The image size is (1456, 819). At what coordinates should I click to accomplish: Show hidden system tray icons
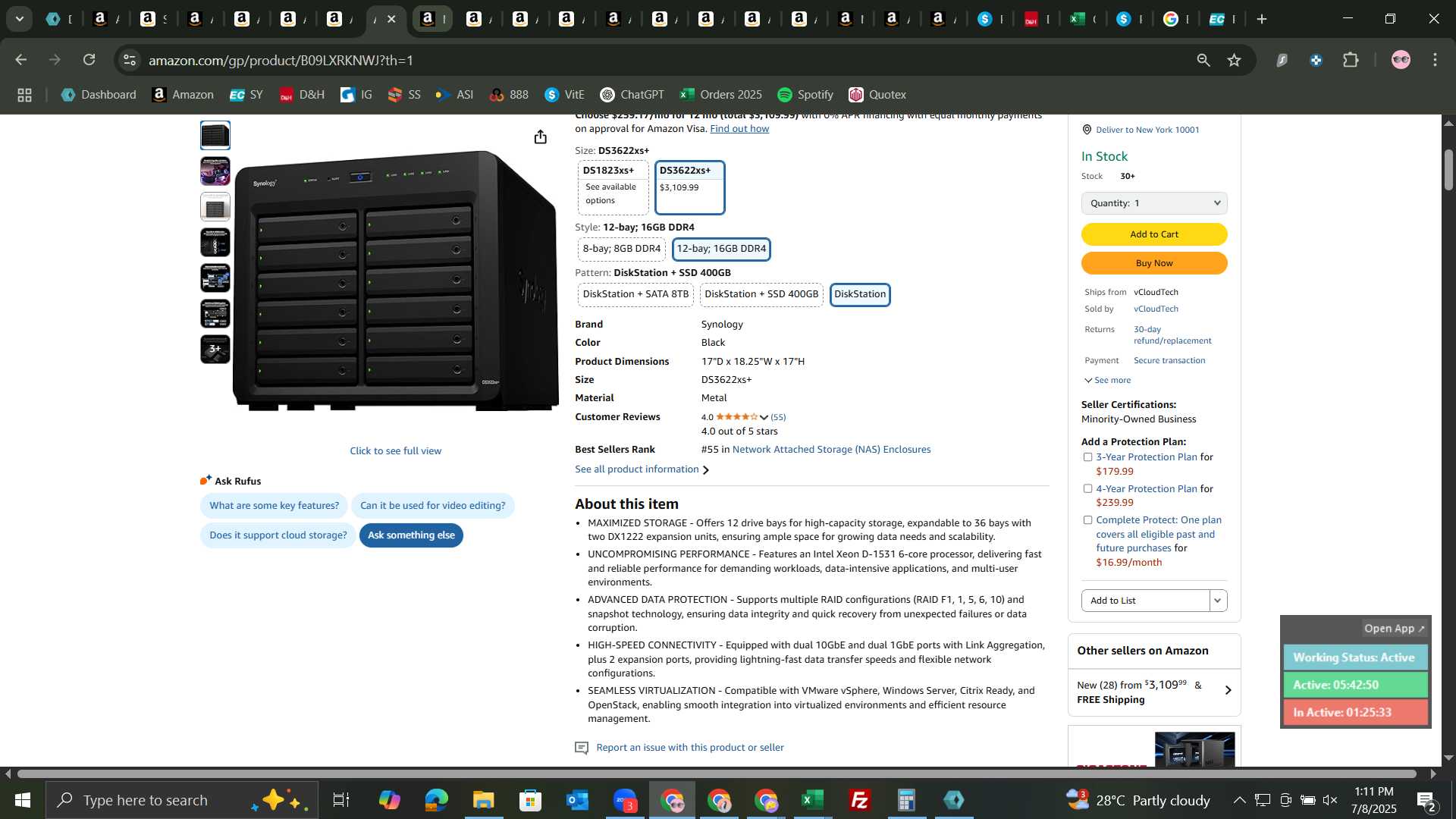click(x=1238, y=800)
